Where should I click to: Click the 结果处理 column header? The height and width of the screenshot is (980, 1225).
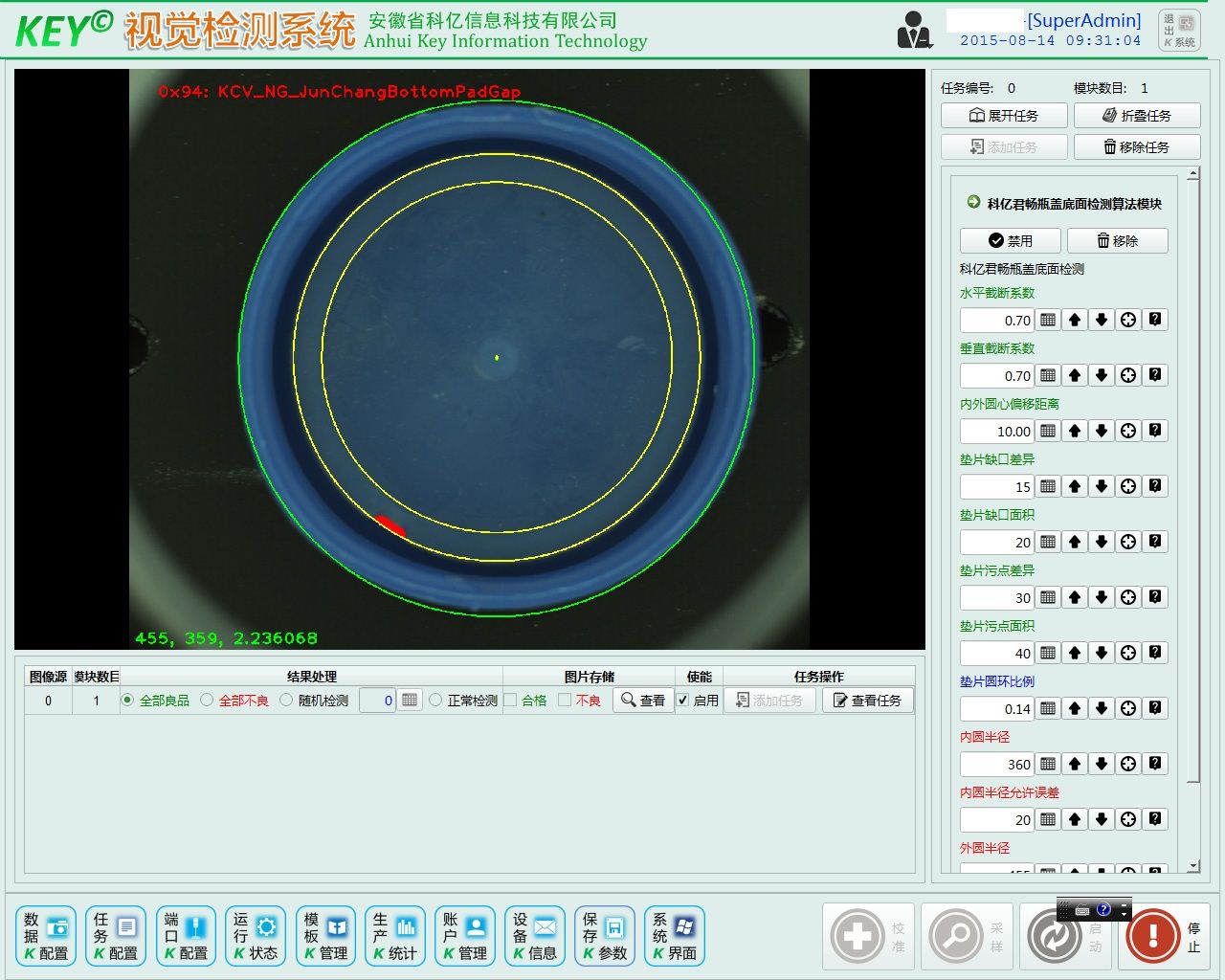(311, 677)
